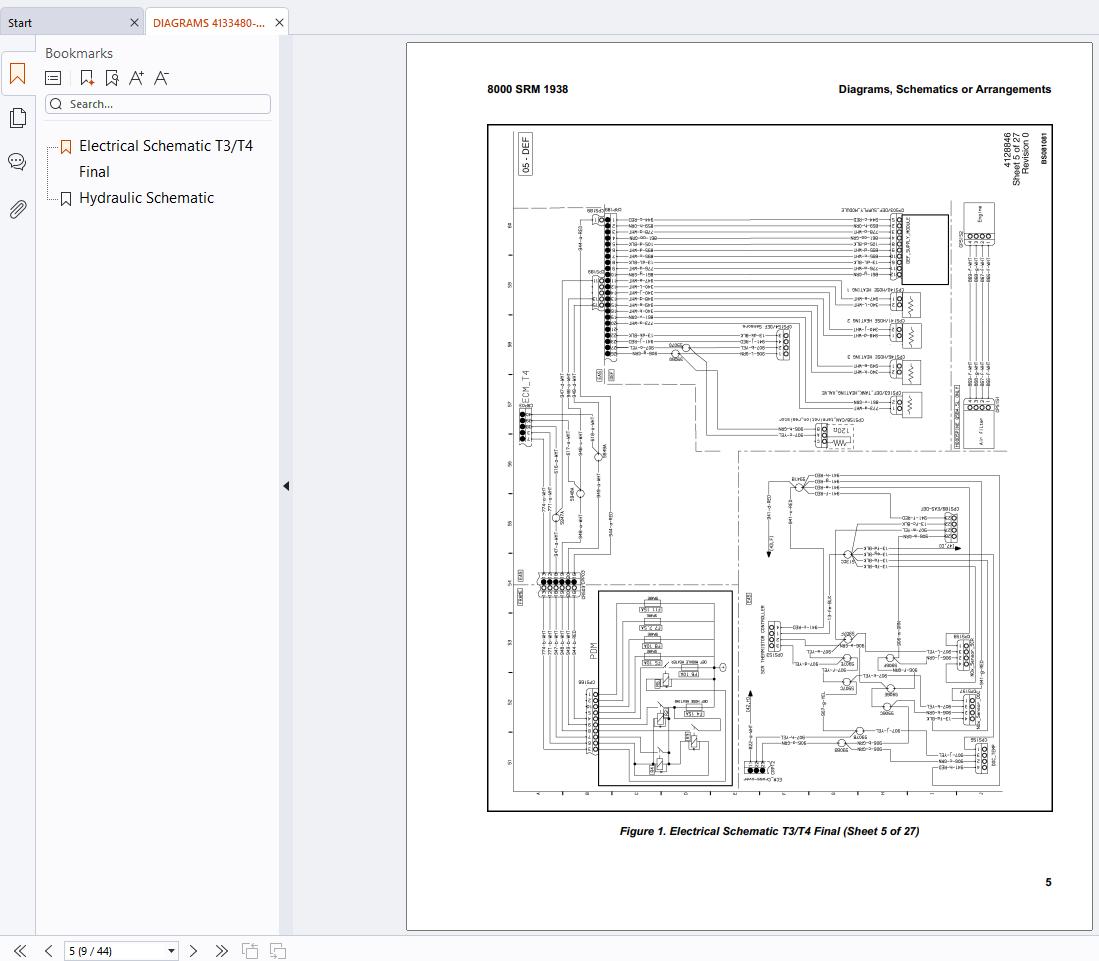Click the PDM block in the schematic
The image size is (1099, 961).
tap(665, 688)
